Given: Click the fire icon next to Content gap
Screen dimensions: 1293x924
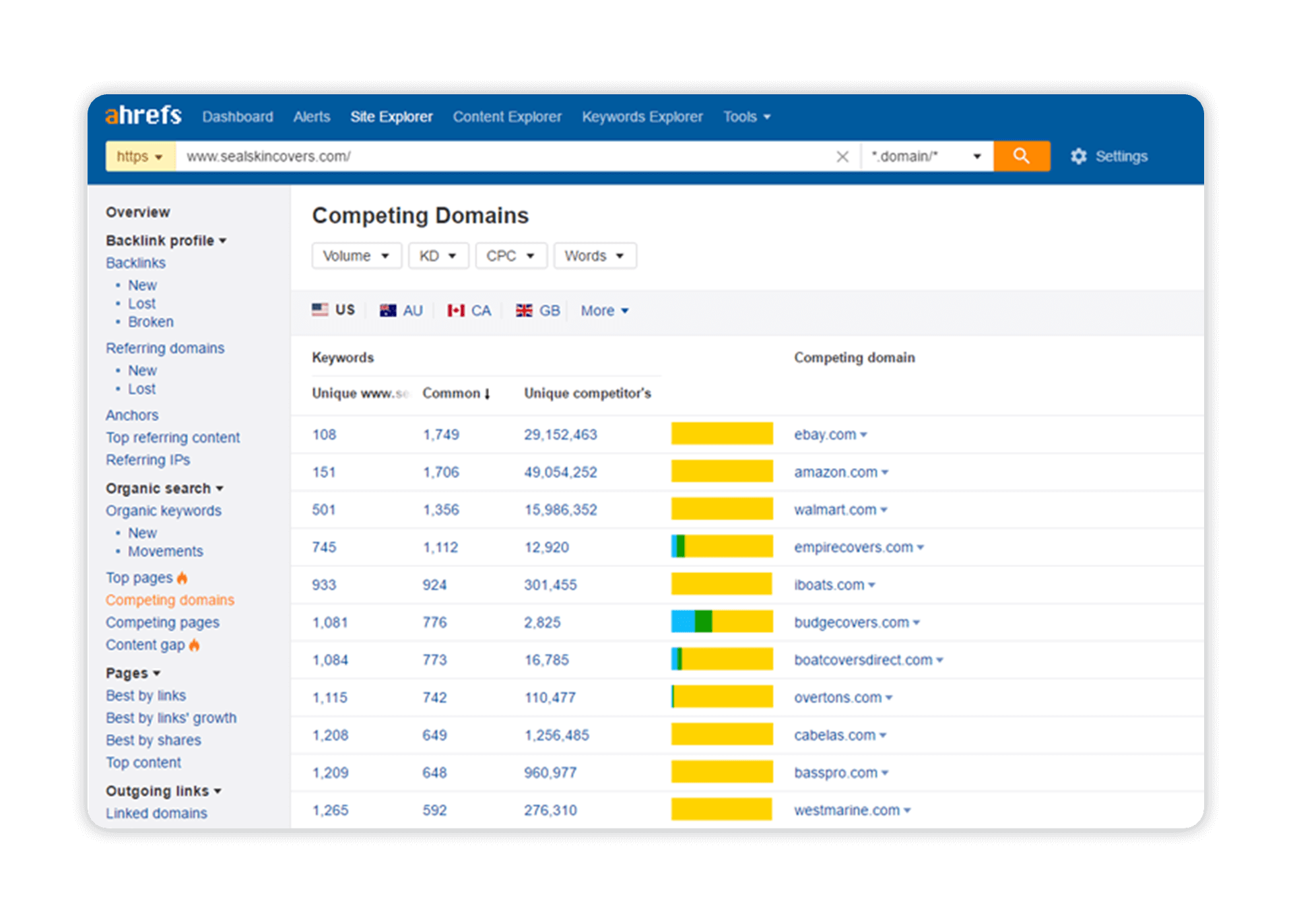Looking at the screenshot, I should 195,645.
